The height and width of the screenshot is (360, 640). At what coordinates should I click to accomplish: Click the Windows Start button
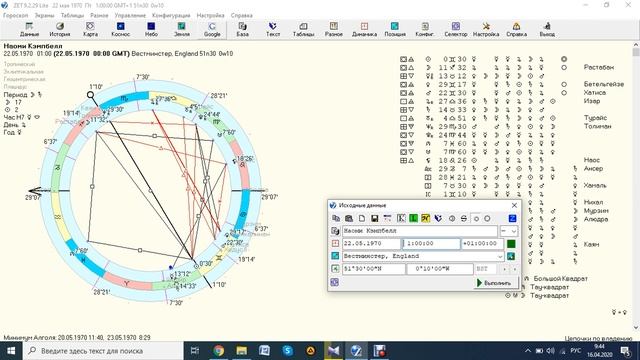[x=11, y=351]
